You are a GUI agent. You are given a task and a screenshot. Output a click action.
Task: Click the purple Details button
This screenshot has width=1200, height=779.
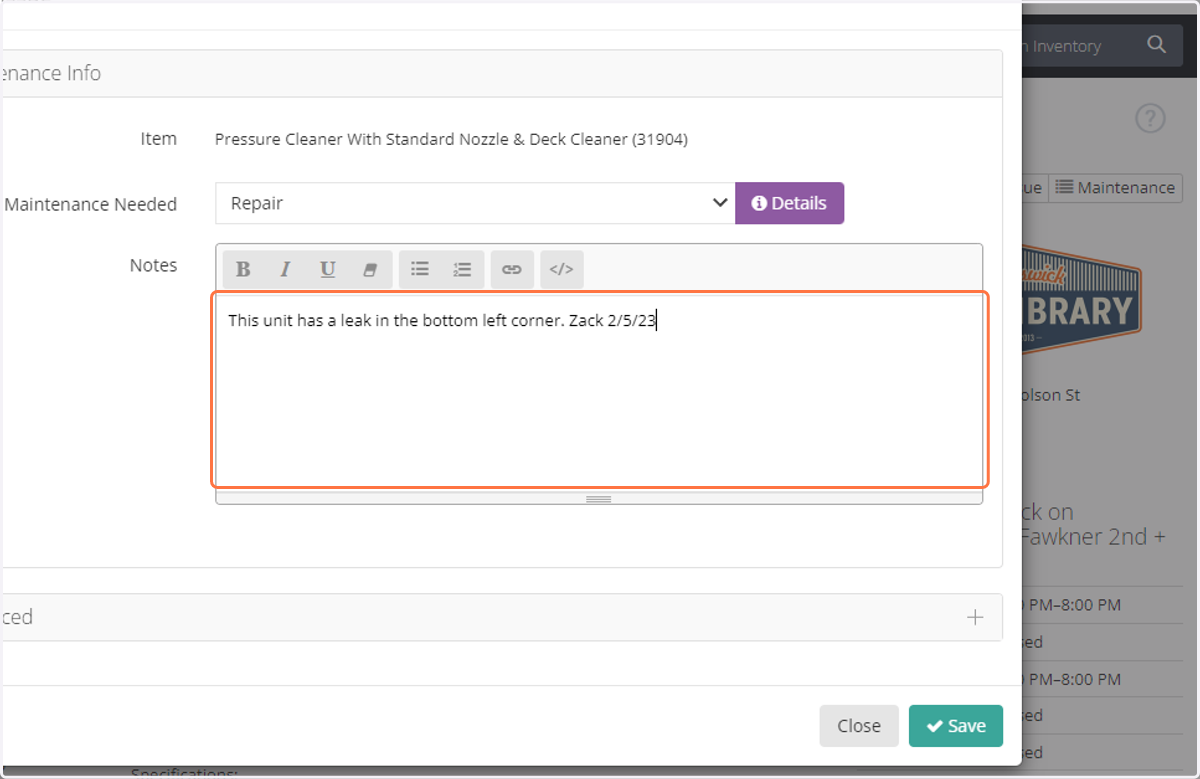pyautogui.click(x=790, y=203)
